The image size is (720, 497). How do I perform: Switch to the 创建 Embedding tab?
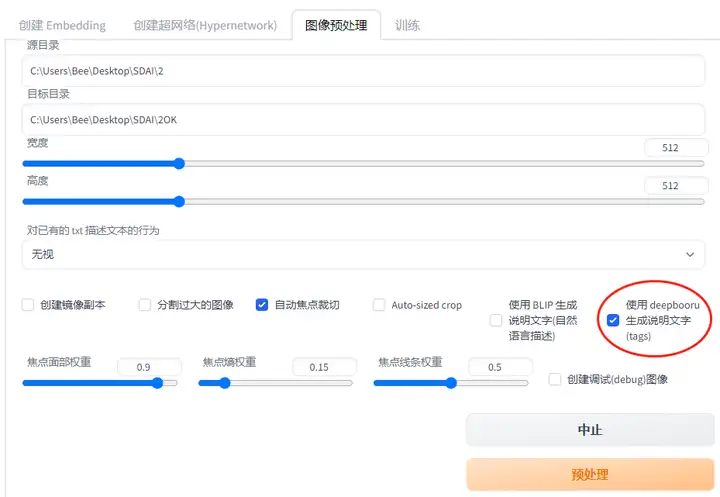62,25
